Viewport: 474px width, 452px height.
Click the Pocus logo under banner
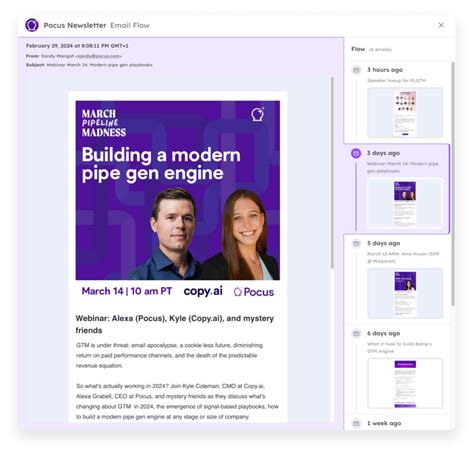click(254, 292)
